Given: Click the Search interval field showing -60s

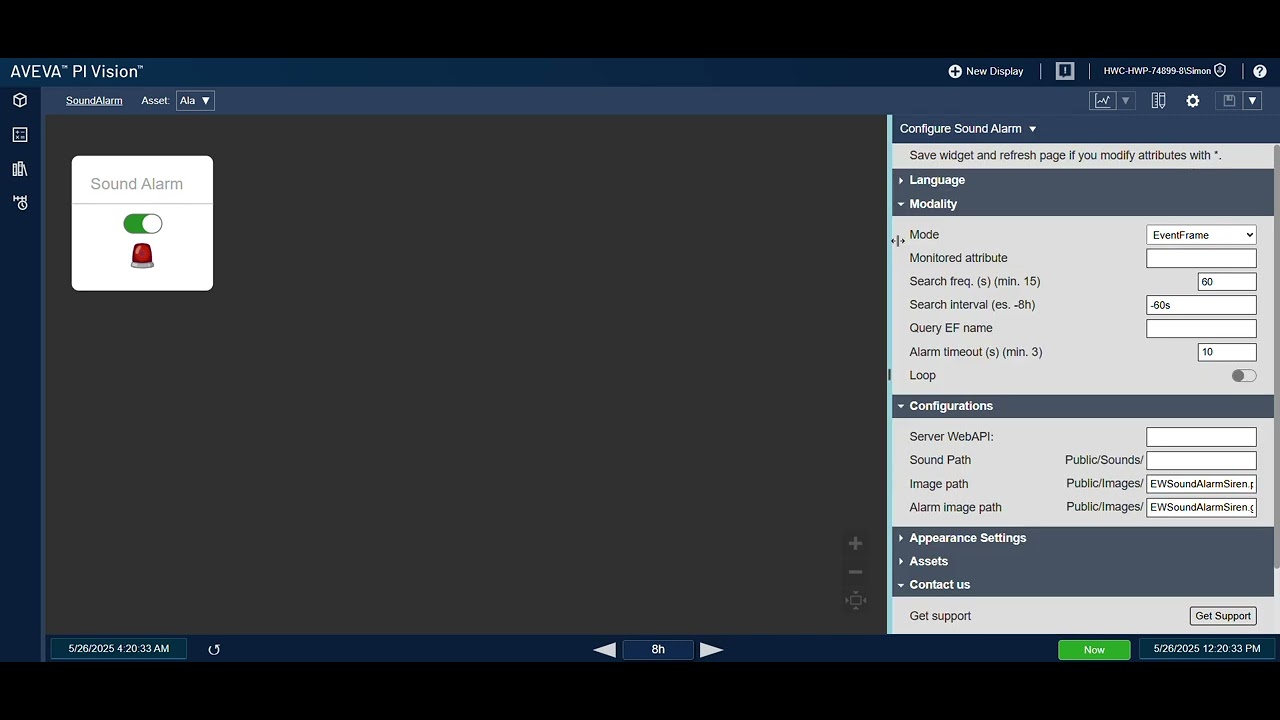Looking at the screenshot, I should pyautogui.click(x=1201, y=305).
